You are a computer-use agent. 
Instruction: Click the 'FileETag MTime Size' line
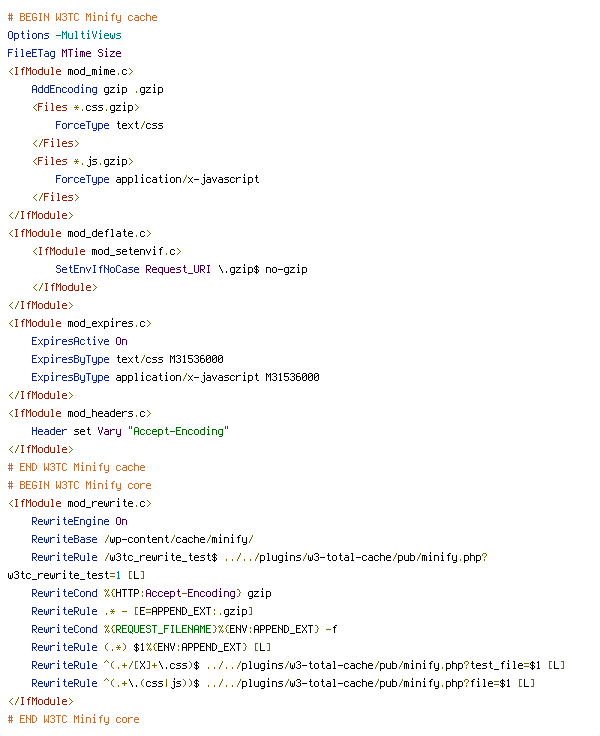point(64,53)
